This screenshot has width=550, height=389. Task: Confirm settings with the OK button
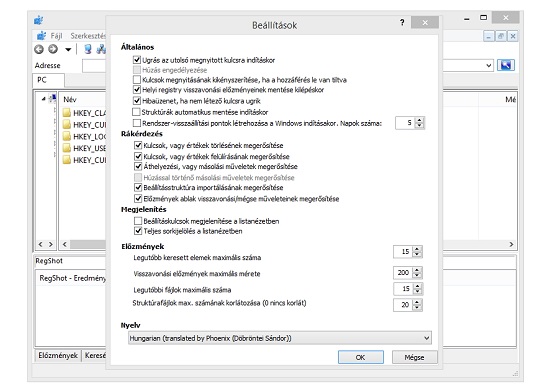361,357
